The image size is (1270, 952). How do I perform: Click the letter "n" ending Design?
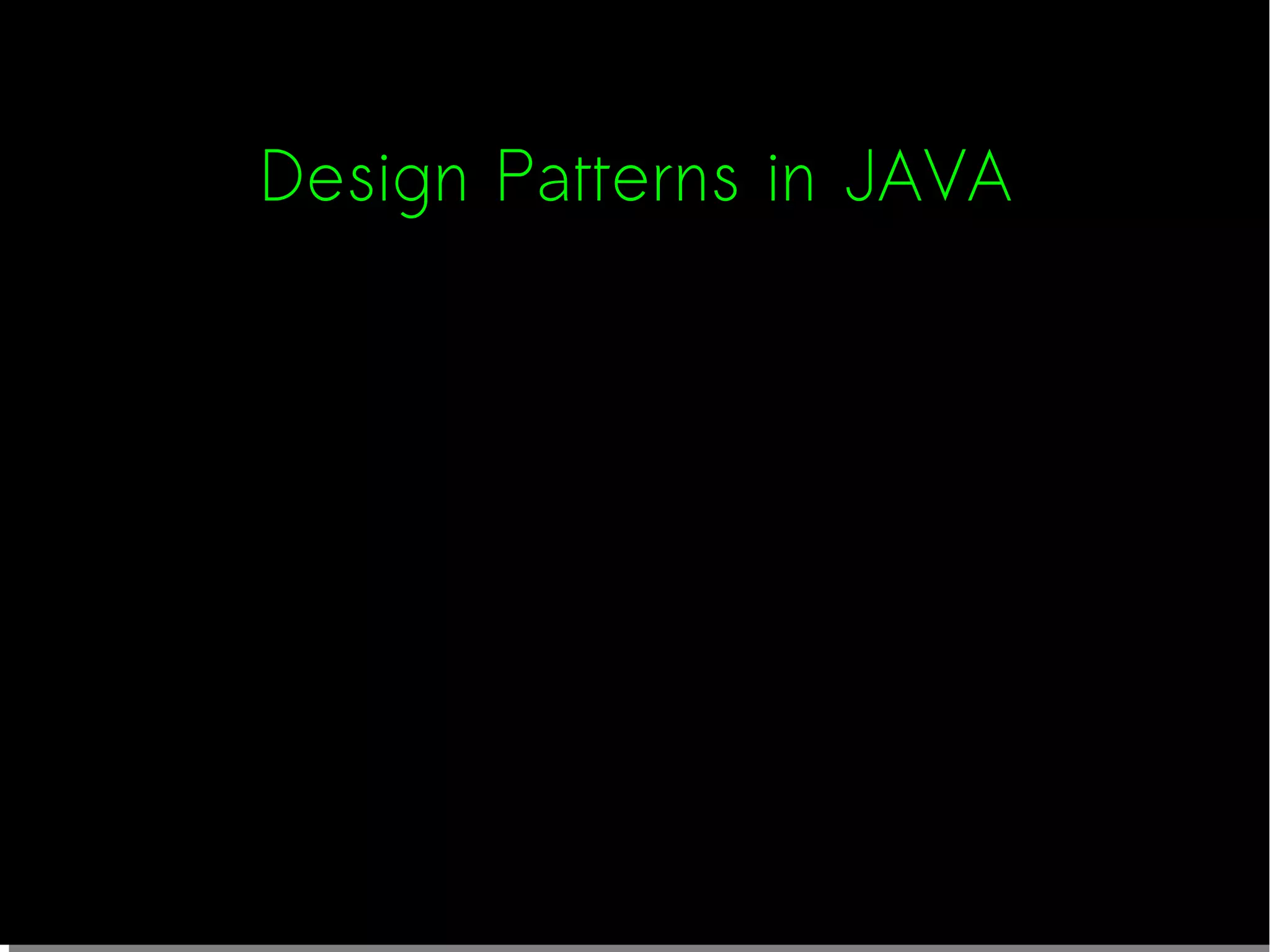(451, 185)
